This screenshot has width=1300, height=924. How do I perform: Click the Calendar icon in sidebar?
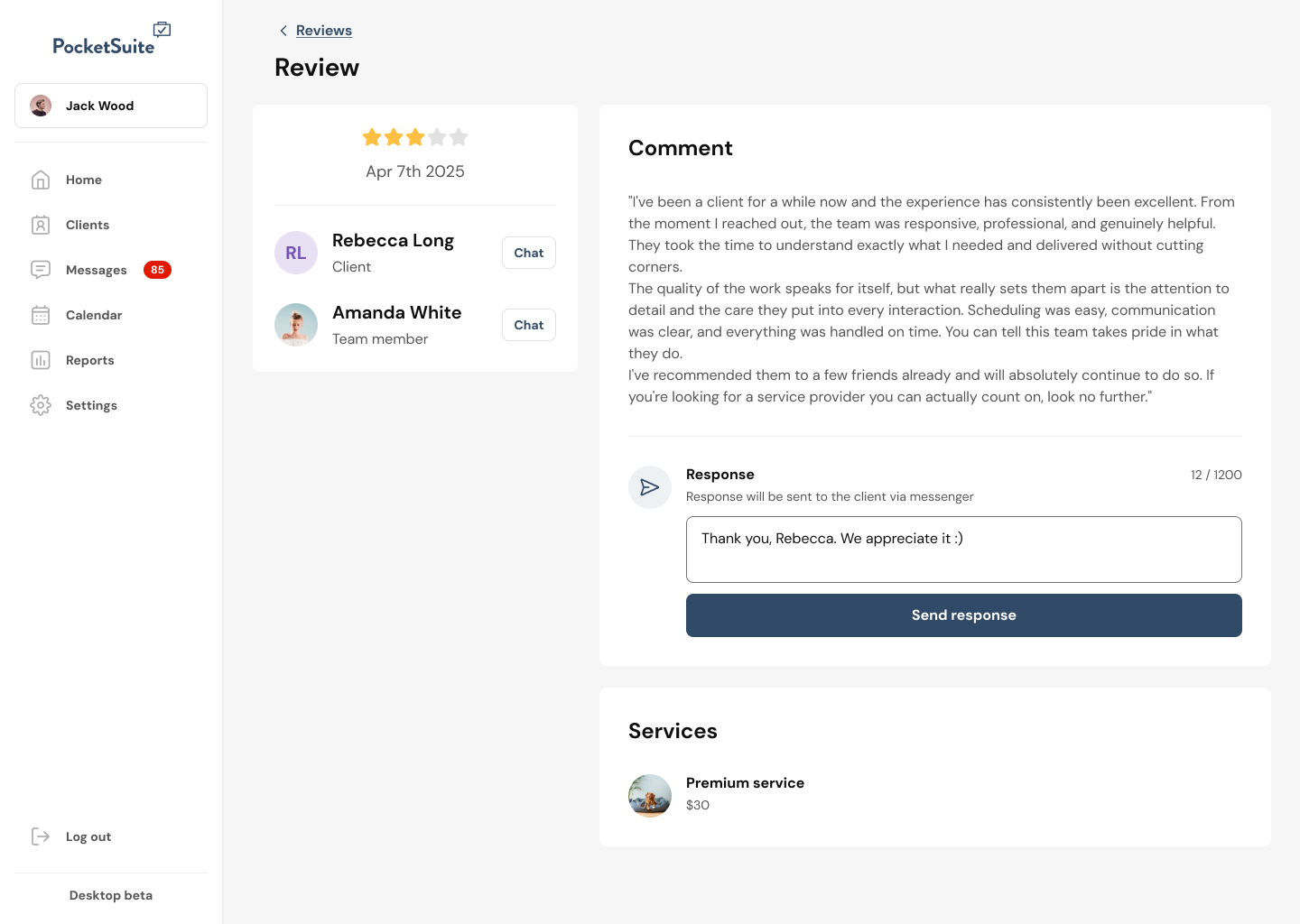click(x=41, y=315)
